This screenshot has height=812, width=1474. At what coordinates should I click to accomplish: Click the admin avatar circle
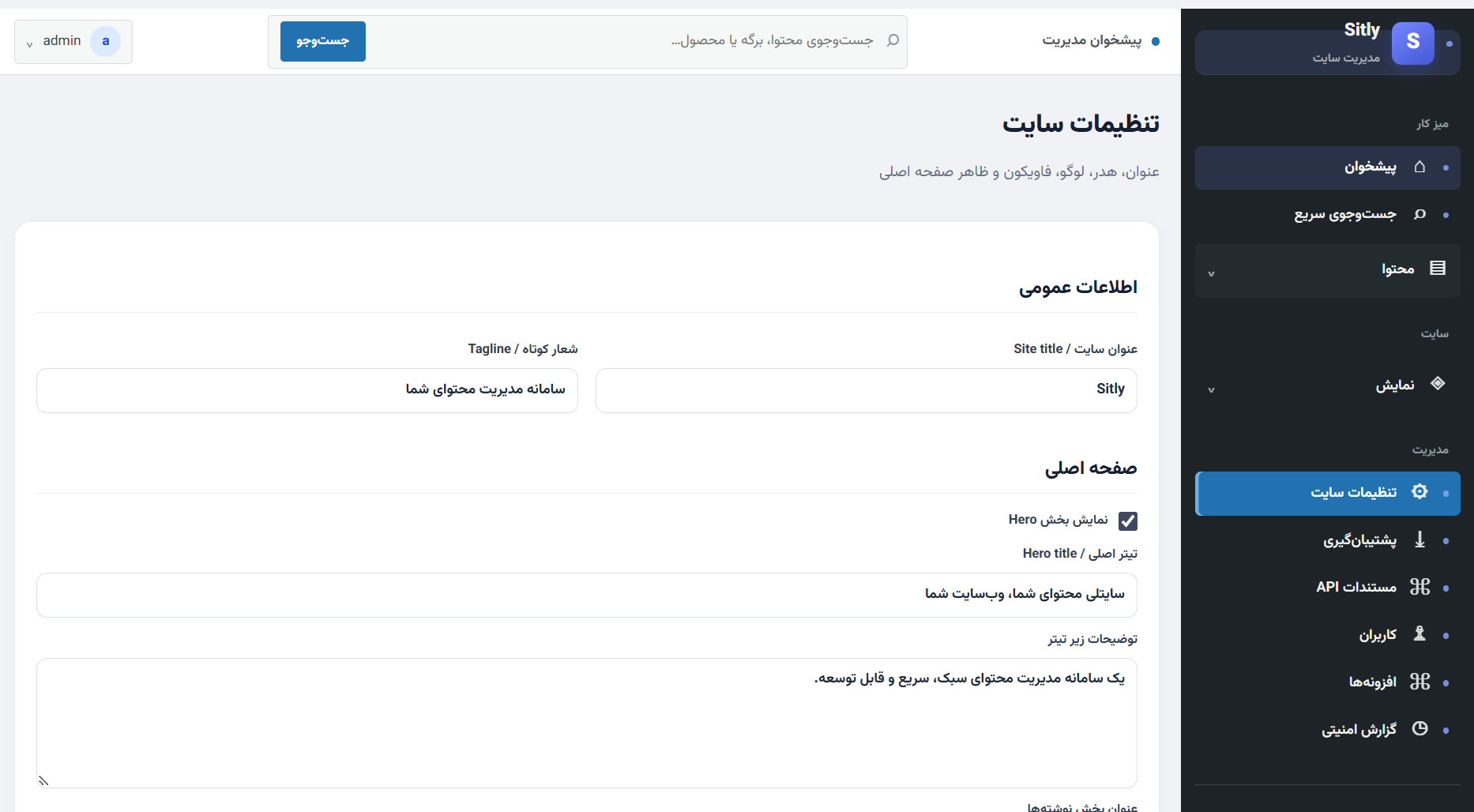click(105, 41)
